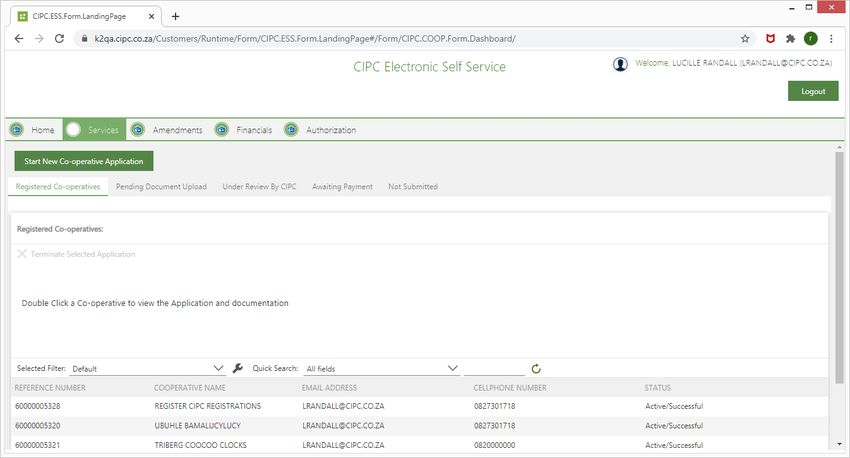Image resolution: width=850 pixels, height=458 pixels.
Task: Go back to the previous page
Action: [18, 38]
